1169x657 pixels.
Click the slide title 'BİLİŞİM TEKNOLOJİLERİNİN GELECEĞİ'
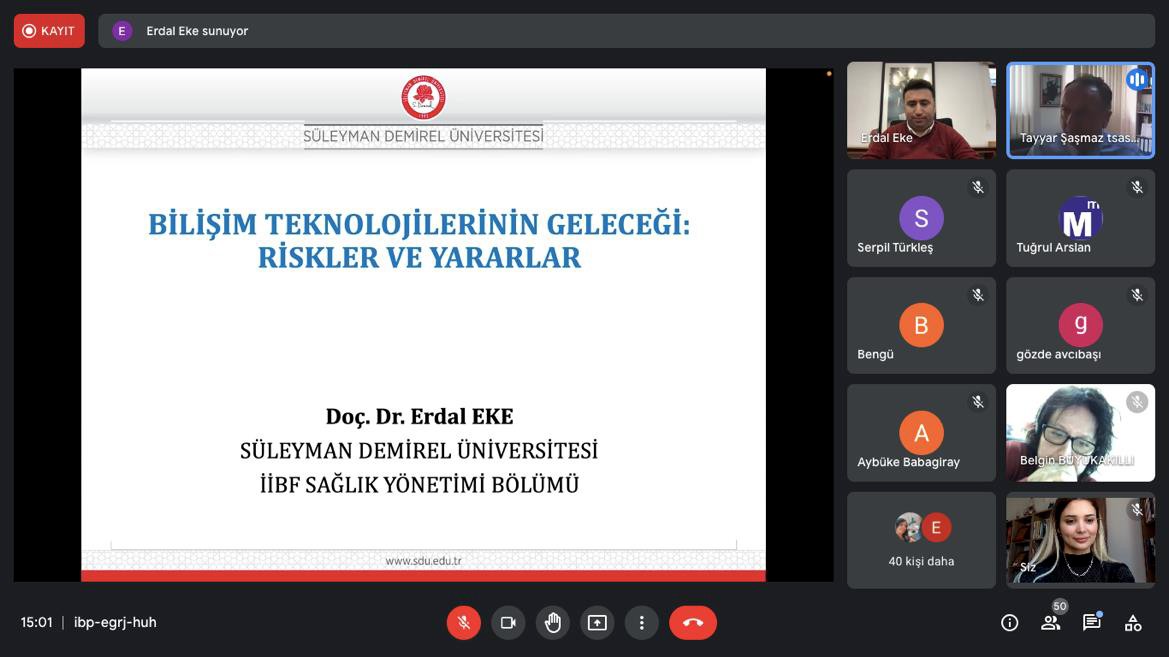click(x=419, y=224)
